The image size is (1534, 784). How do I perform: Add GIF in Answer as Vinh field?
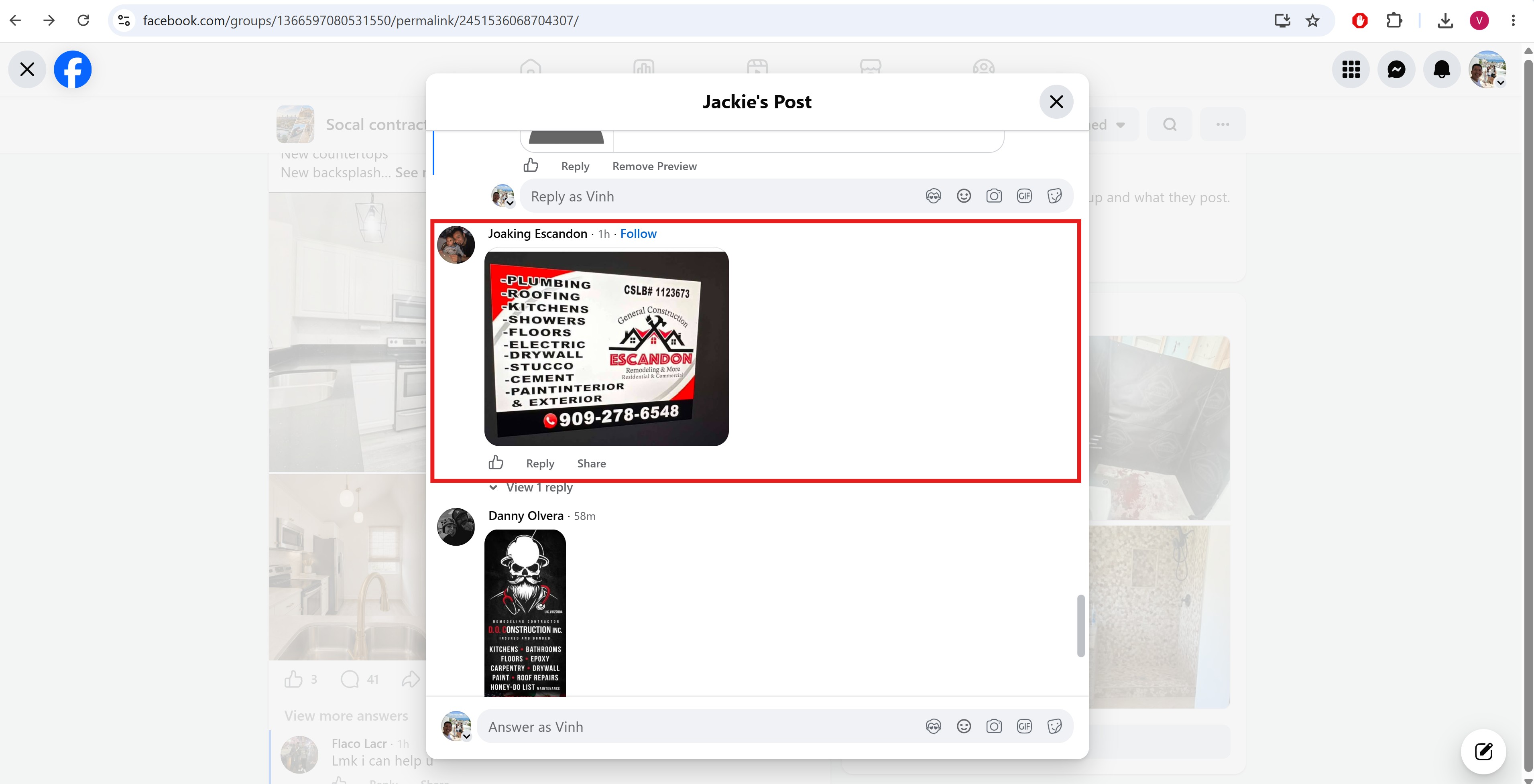[1024, 726]
